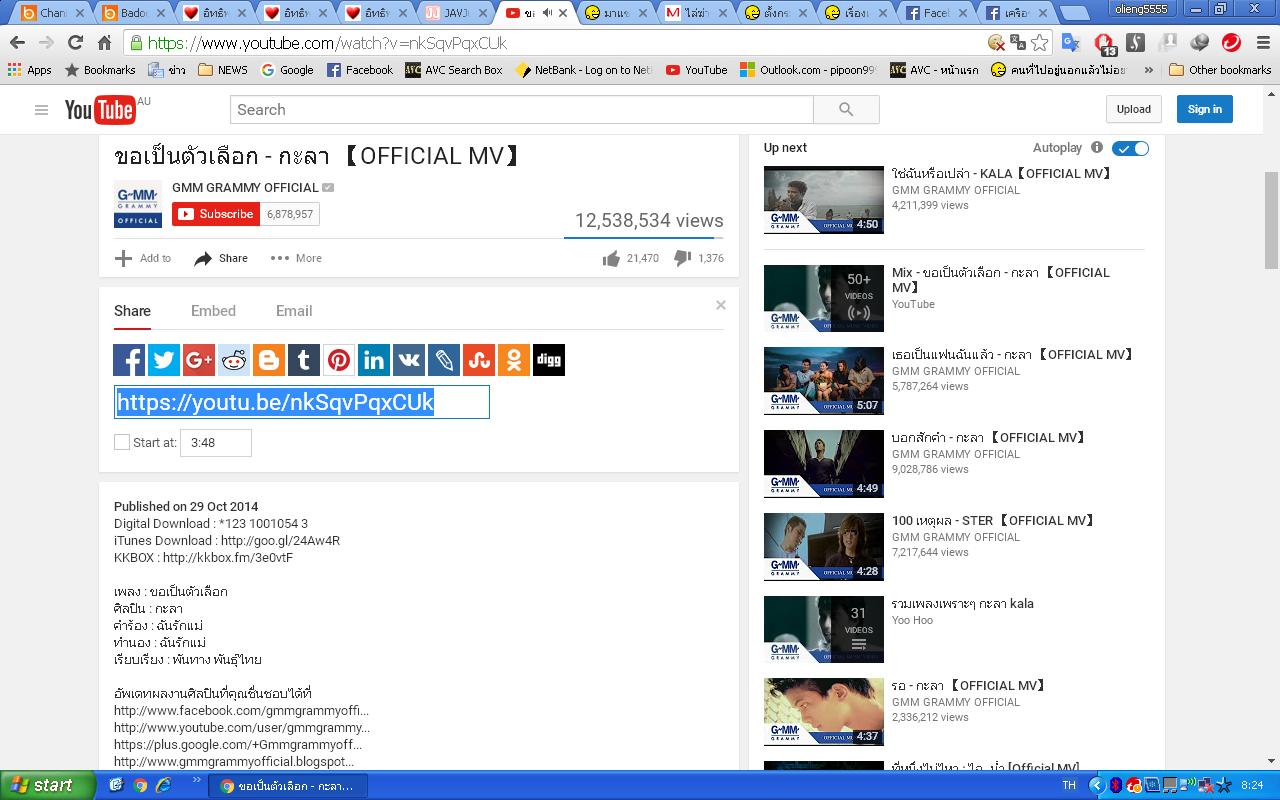Like the video with thumbs up
1280x800 pixels.
pos(611,259)
